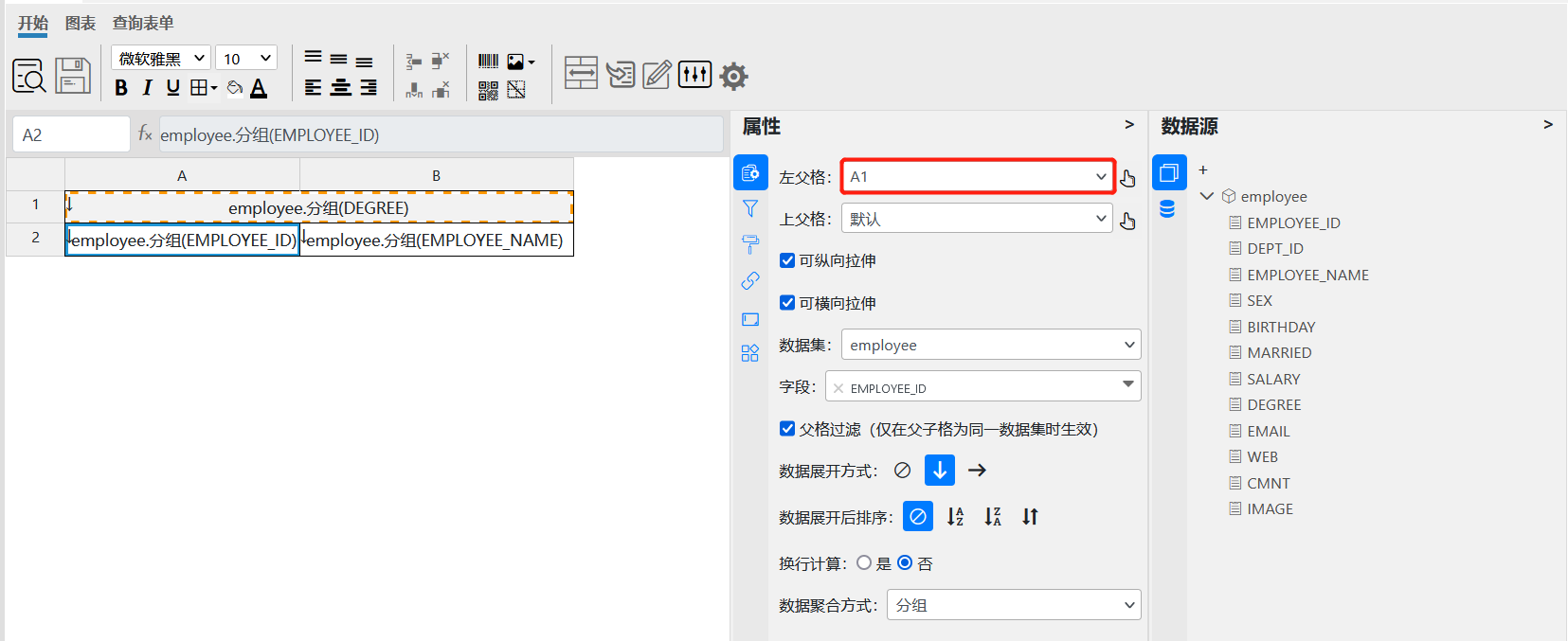Image resolution: width=1568 pixels, height=641 pixels.
Task: Pick top parent cell by hand icon
Action: (x=1127, y=220)
